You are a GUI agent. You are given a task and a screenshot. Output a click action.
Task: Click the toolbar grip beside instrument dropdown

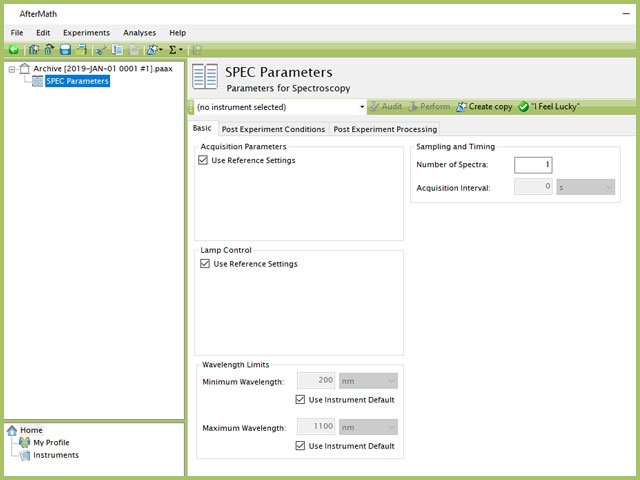point(191,107)
